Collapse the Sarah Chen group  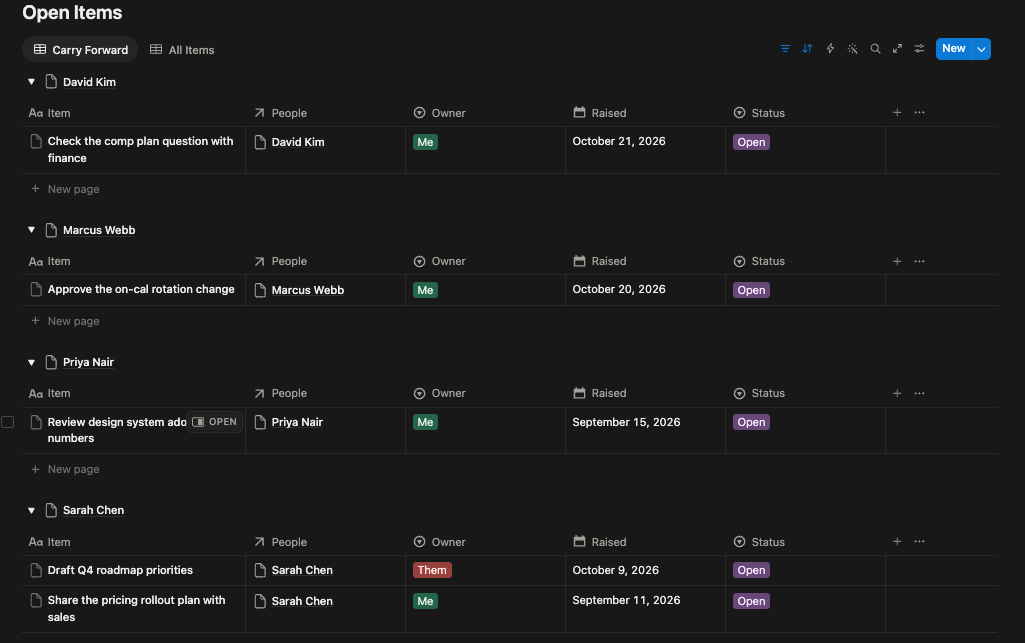(x=31, y=510)
